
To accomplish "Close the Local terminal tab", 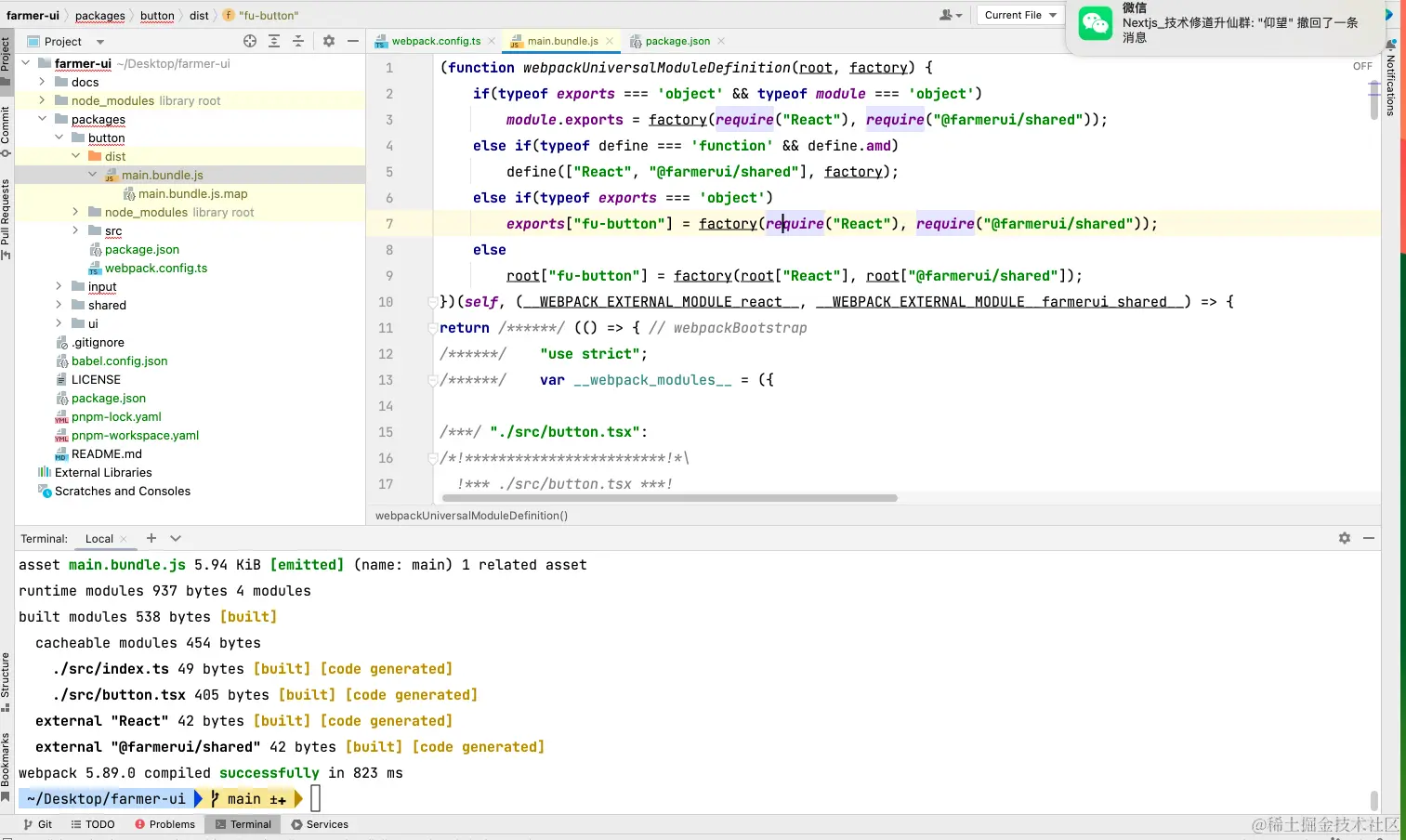I will (x=124, y=539).
